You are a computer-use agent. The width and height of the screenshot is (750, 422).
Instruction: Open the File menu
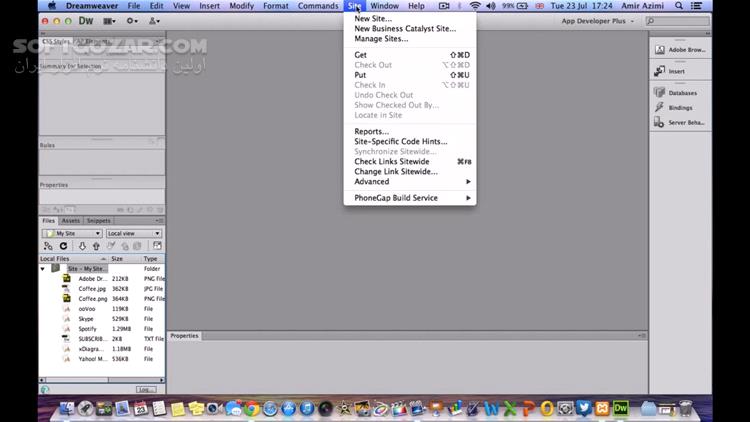[x=134, y=6]
